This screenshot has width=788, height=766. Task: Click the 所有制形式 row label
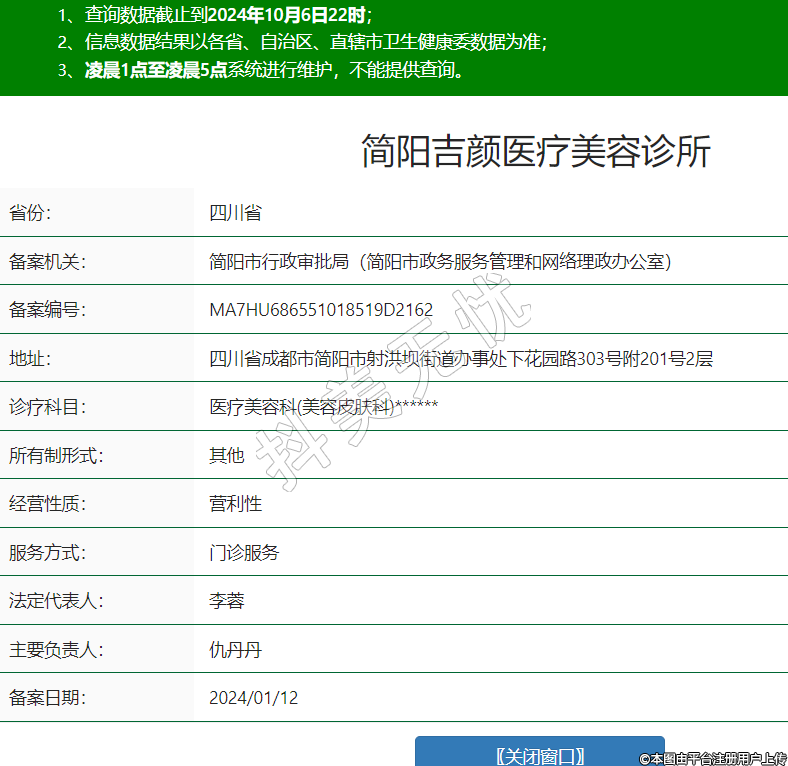pyautogui.click(x=56, y=456)
